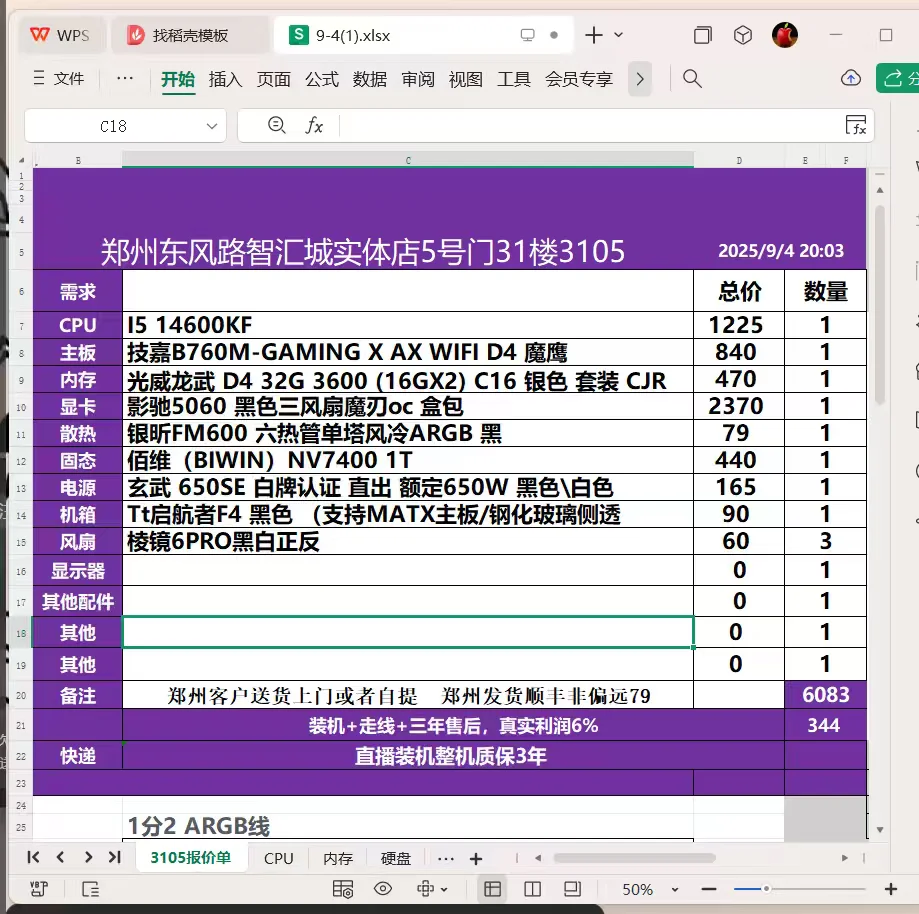This screenshot has width=919, height=914.
Task: Click the 3D cube icon in title bar
Action: point(743,35)
